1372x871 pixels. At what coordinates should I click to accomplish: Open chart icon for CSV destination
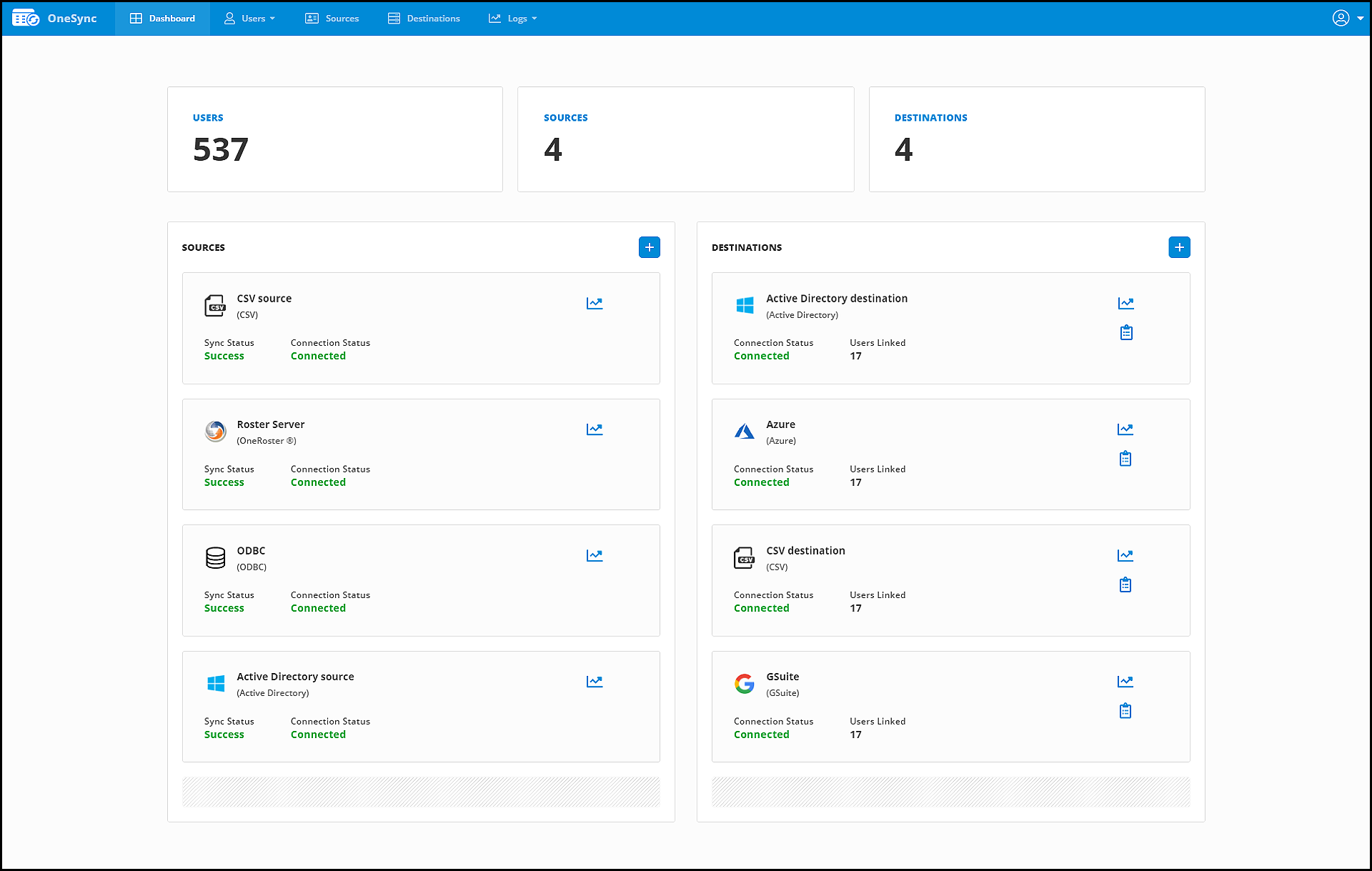(1125, 555)
